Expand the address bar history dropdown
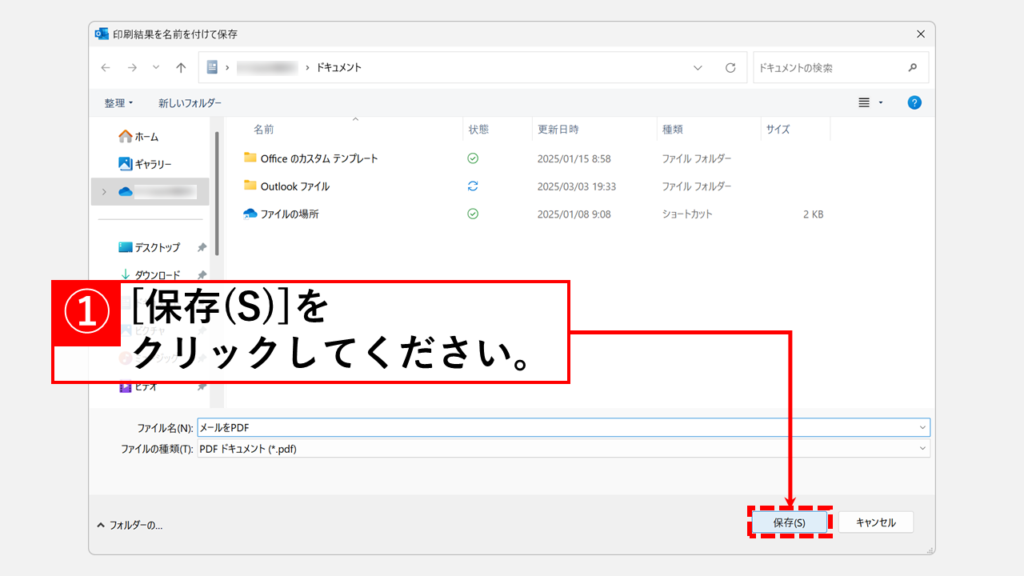The height and width of the screenshot is (576, 1024). click(697, 67)
